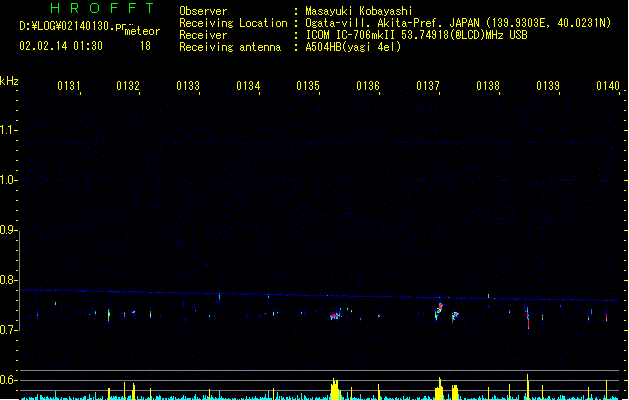The height and width of the screenshot is (400, 629).
Task: Click the 0.8 kHz axis label
Action: coord(8,280)
